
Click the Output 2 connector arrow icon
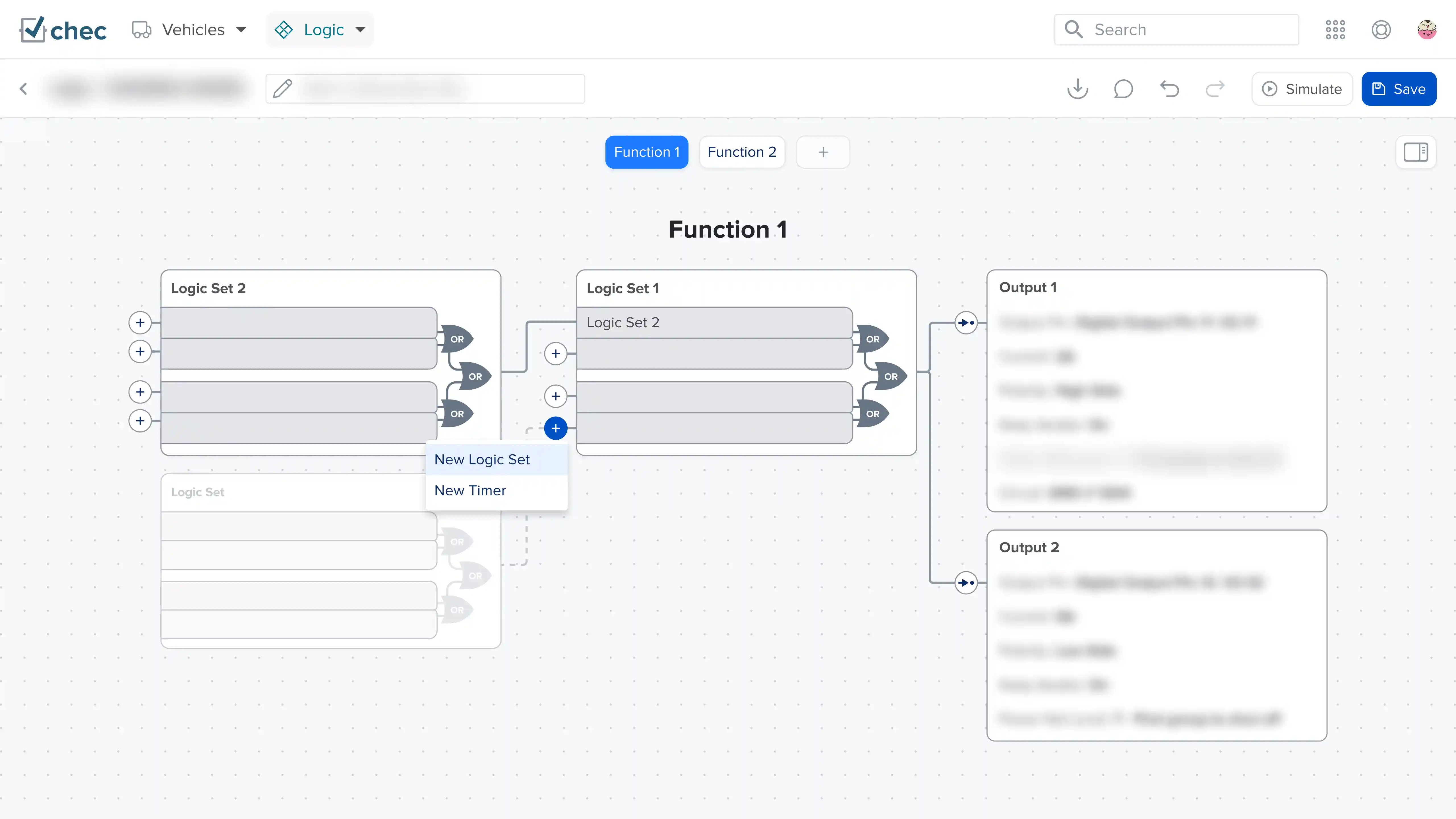click(966, 583)
